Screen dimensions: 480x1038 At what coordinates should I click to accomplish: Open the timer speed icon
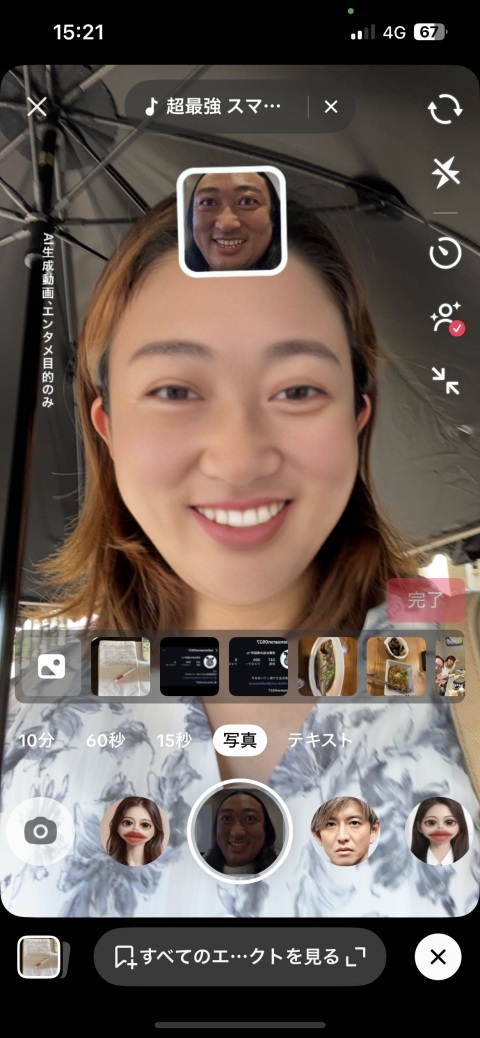(445, 253)
